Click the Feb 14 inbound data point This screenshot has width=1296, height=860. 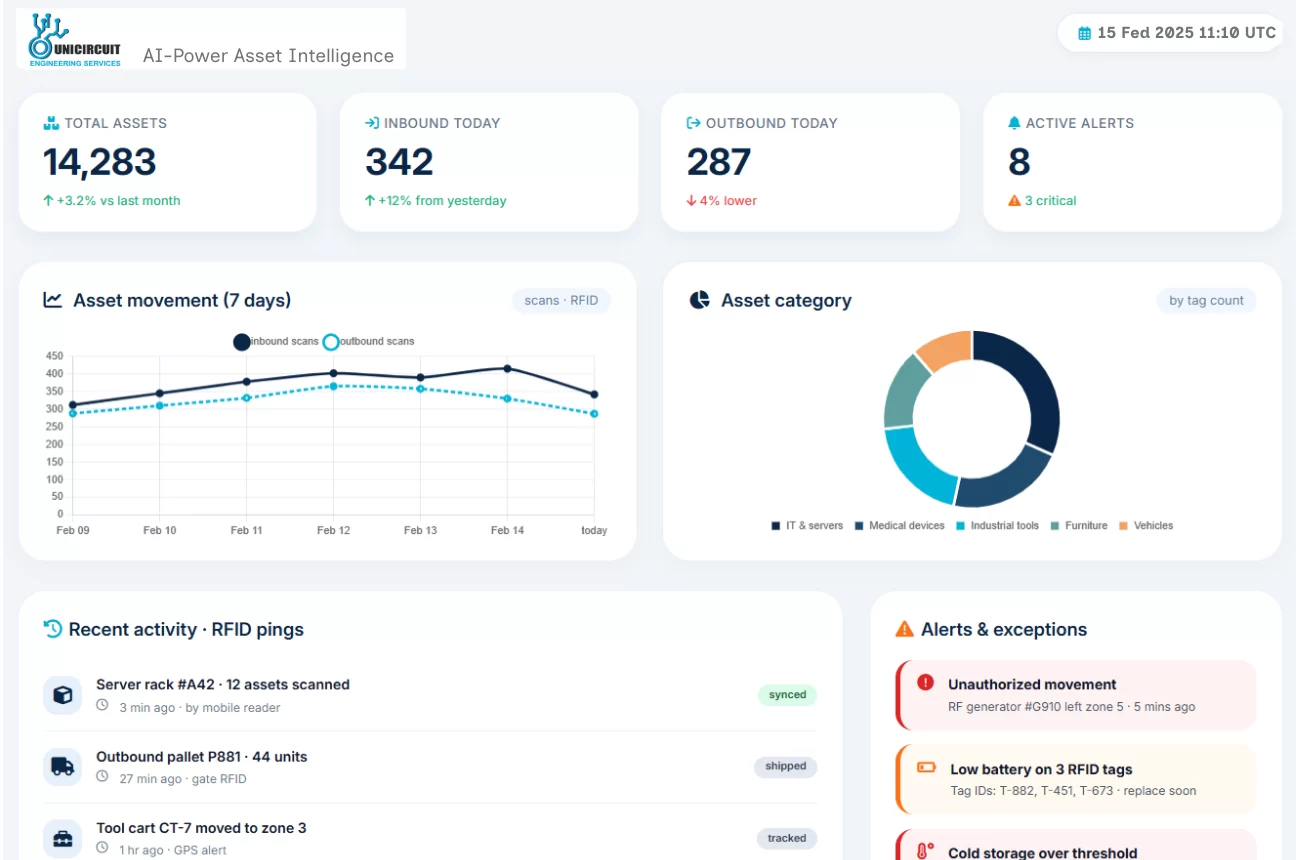507,369
